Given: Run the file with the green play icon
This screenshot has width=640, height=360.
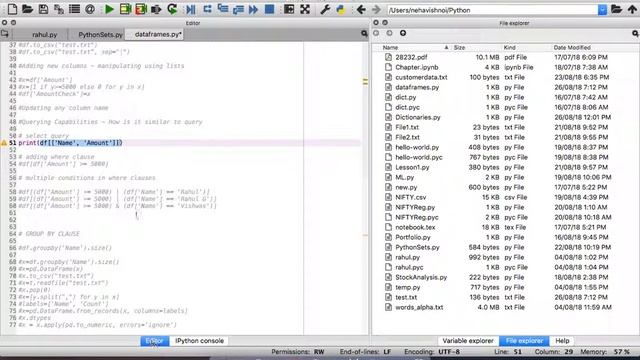Looking at the screenshot, I should [109, 9].
